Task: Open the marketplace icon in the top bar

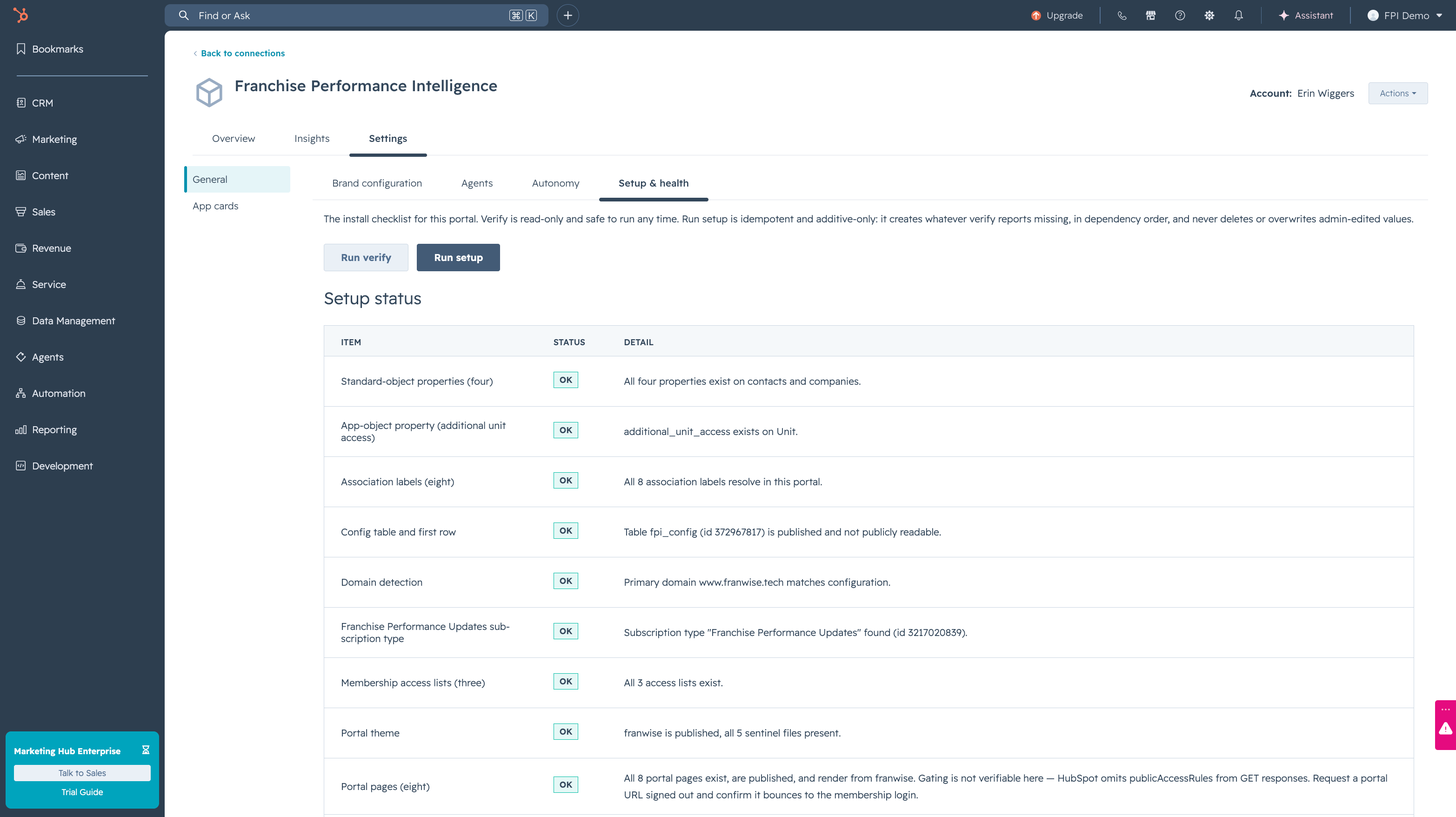Action: click(x=1151, y=15)
